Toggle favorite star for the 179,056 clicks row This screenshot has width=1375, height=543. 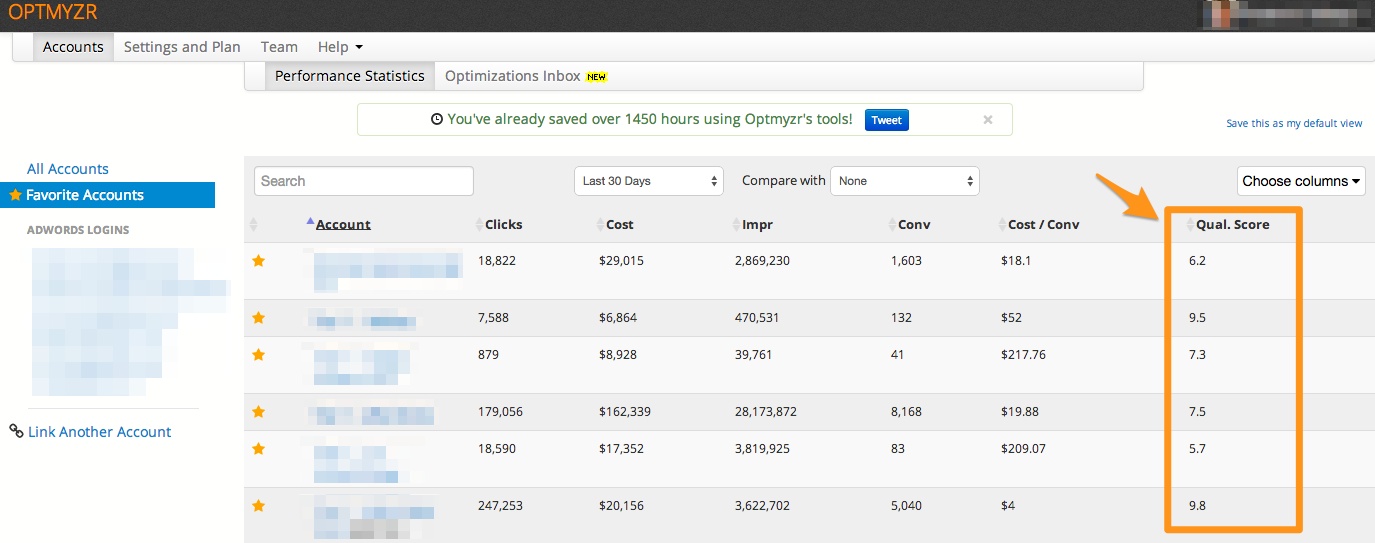pos(258,412)
